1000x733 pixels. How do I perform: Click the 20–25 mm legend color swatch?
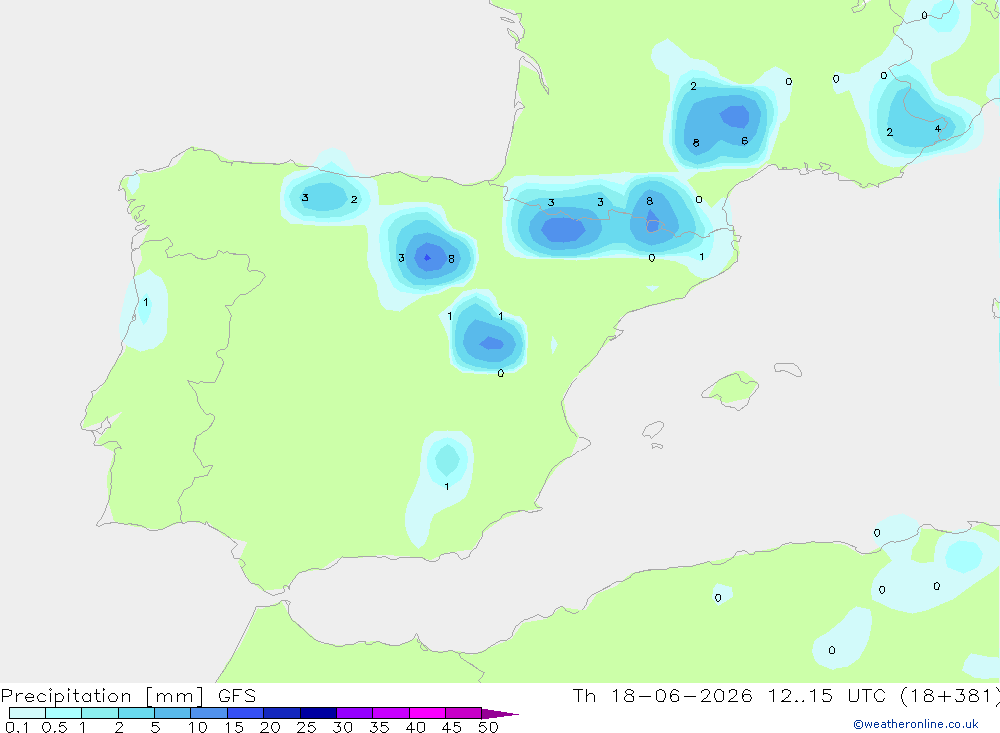coord(282,713)
